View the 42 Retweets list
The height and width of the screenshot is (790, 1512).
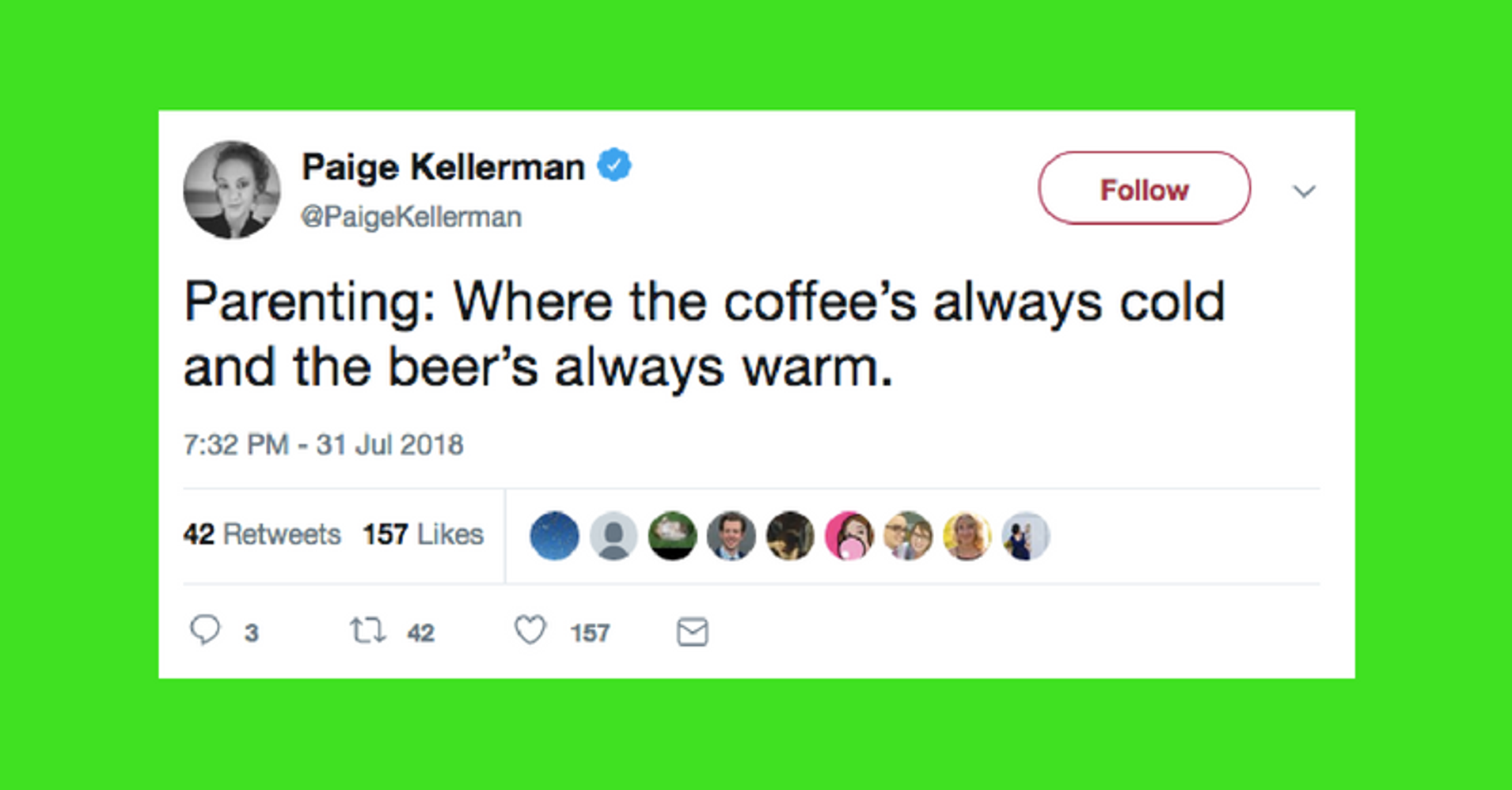click(262, 534)
